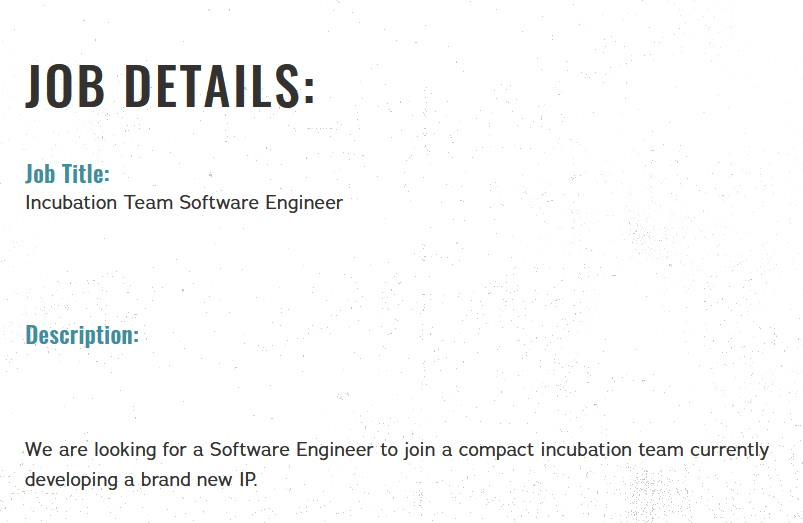Click the "Description:" section label
Image resolution: width=803 pixels, height=523 pixels.
click(x=82, y=334)
